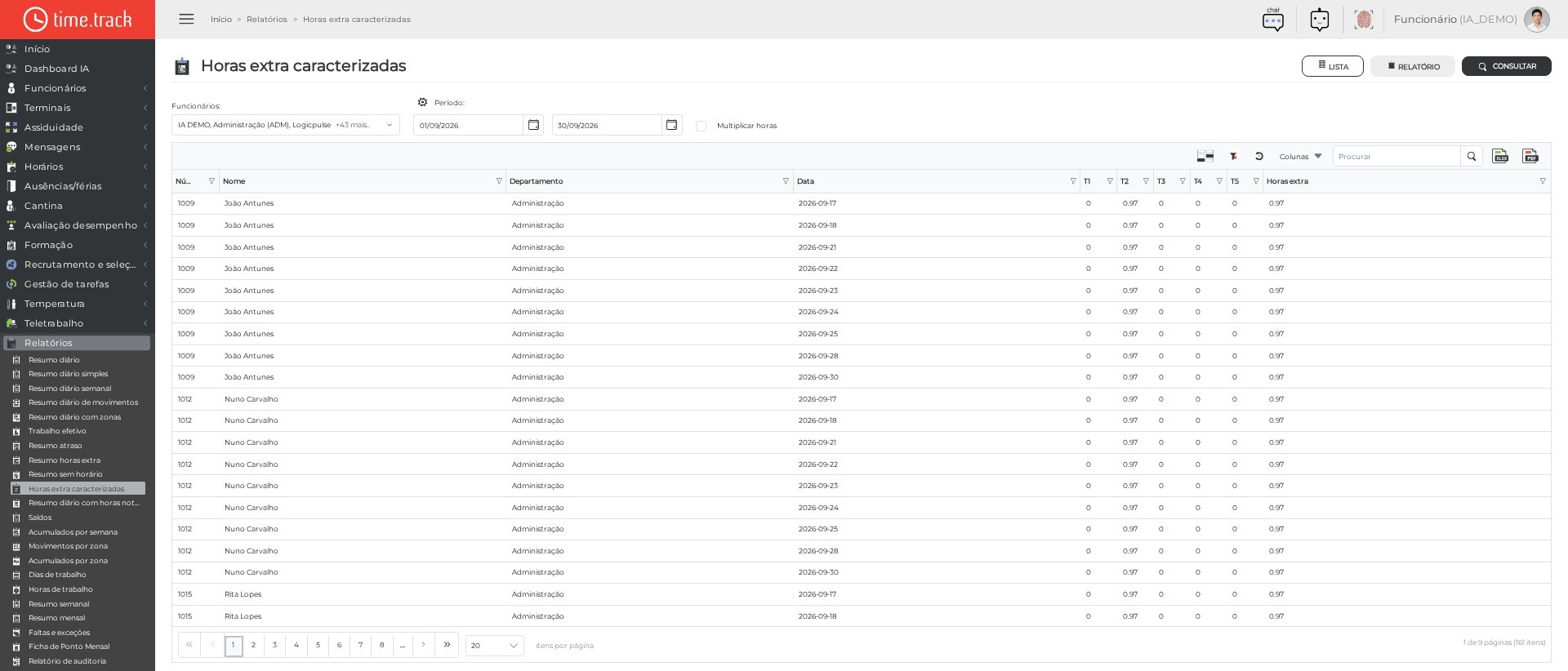This screenshot has height=671, width=1568.
Task: Open the Colunas dropdown
Action: (x=1300, y=156)
